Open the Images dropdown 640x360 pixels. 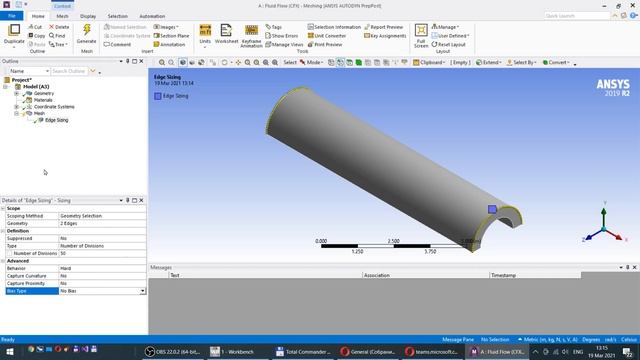pyautogui.click(x=166, y=27)
